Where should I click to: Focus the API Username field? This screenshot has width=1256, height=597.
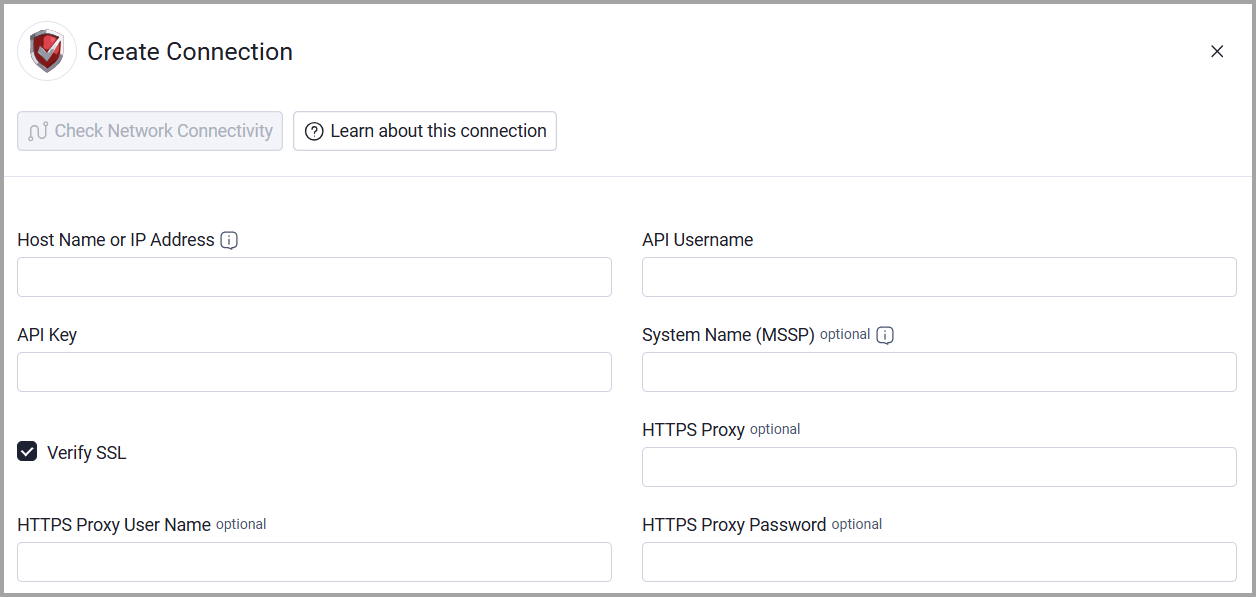pyautogui.click(x=939, y=277)
